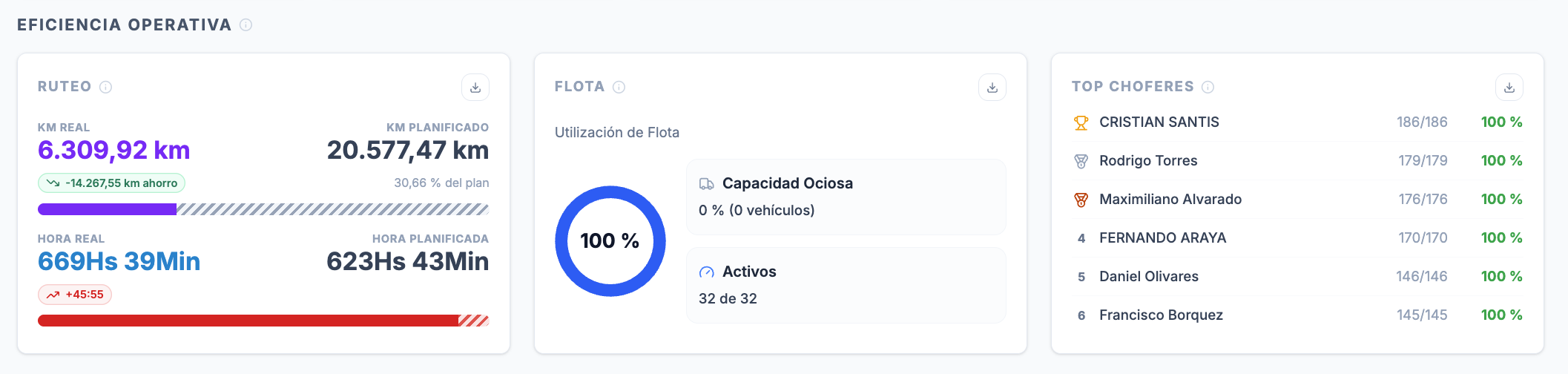Open driver Daniel Olivares row
Screen dimensions: 1568x374
pos(1298,277)
